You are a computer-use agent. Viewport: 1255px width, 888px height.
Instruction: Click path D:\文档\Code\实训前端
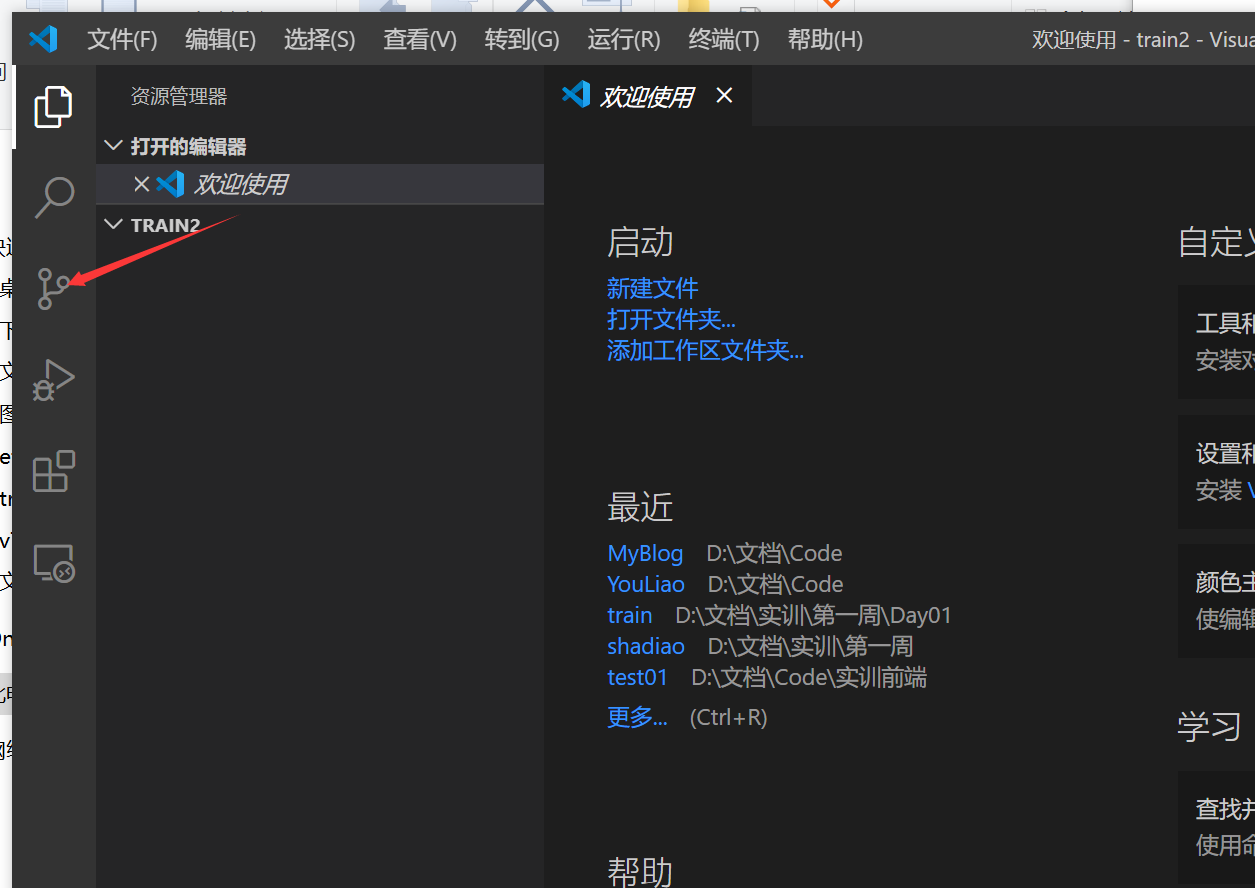[809, 678]
